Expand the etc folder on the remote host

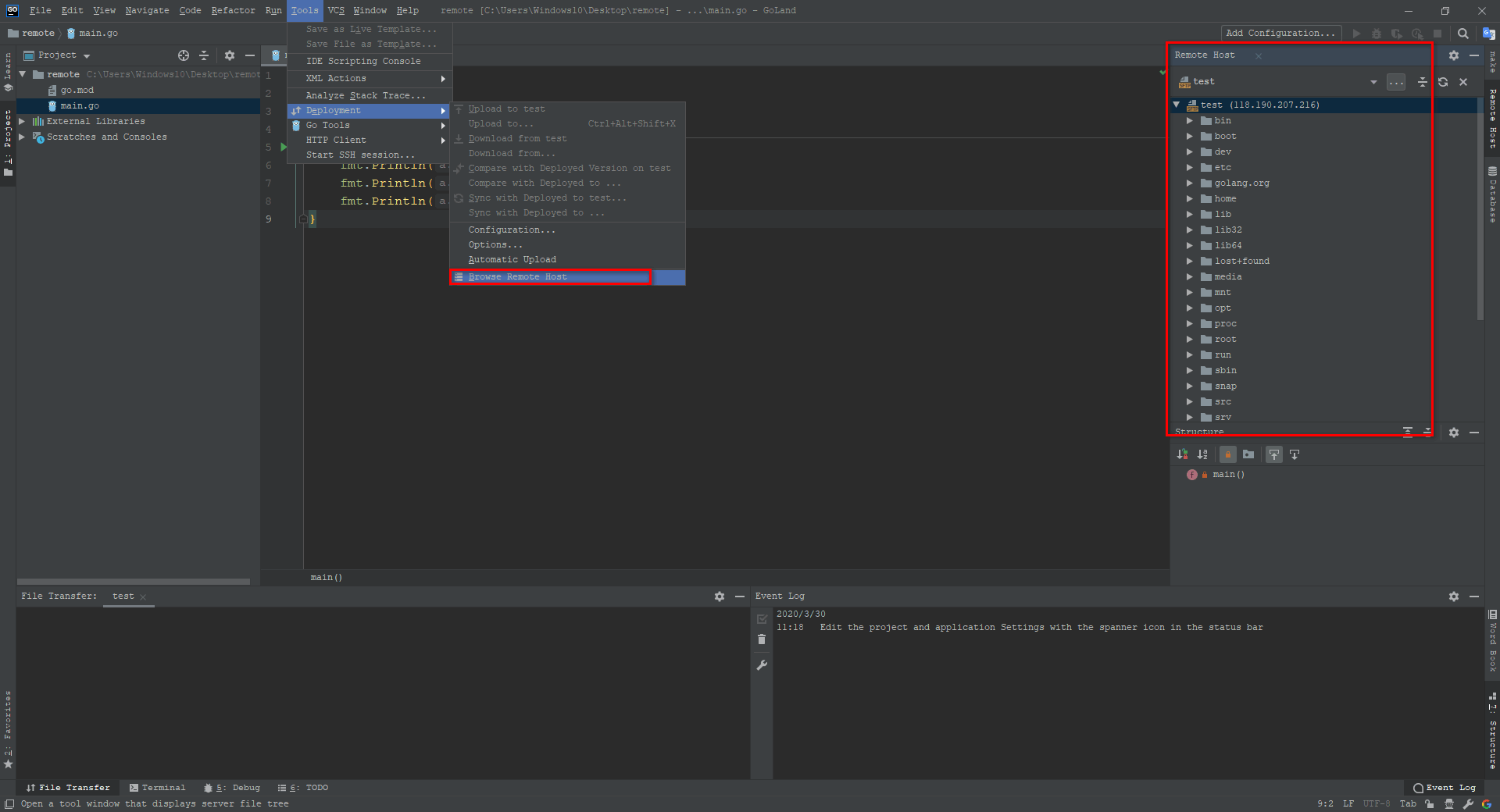click(x=1190, y=168)
